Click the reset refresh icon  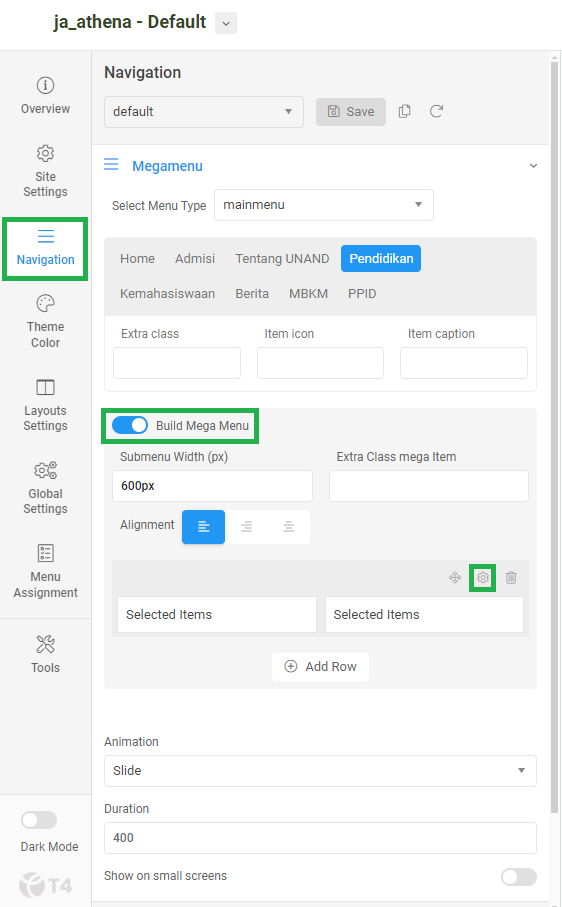[437, 111]
